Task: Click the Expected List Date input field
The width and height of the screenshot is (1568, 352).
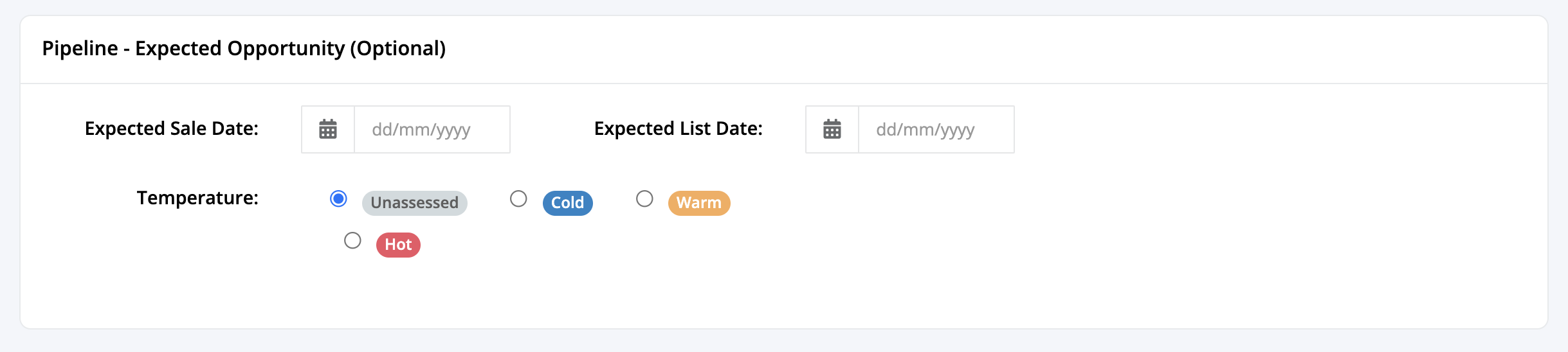Action: 936,129
